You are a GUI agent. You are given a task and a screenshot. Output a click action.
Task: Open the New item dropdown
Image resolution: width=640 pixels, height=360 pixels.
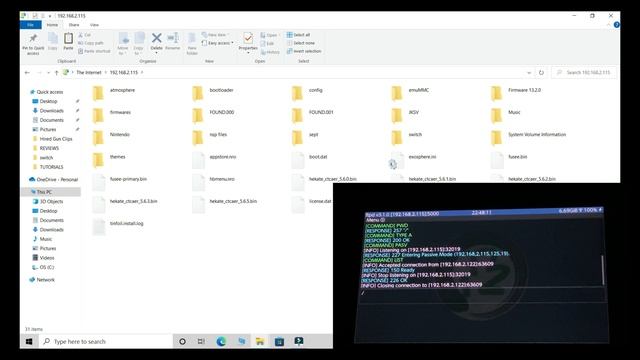pyautogui.click(x=216, y=35)
